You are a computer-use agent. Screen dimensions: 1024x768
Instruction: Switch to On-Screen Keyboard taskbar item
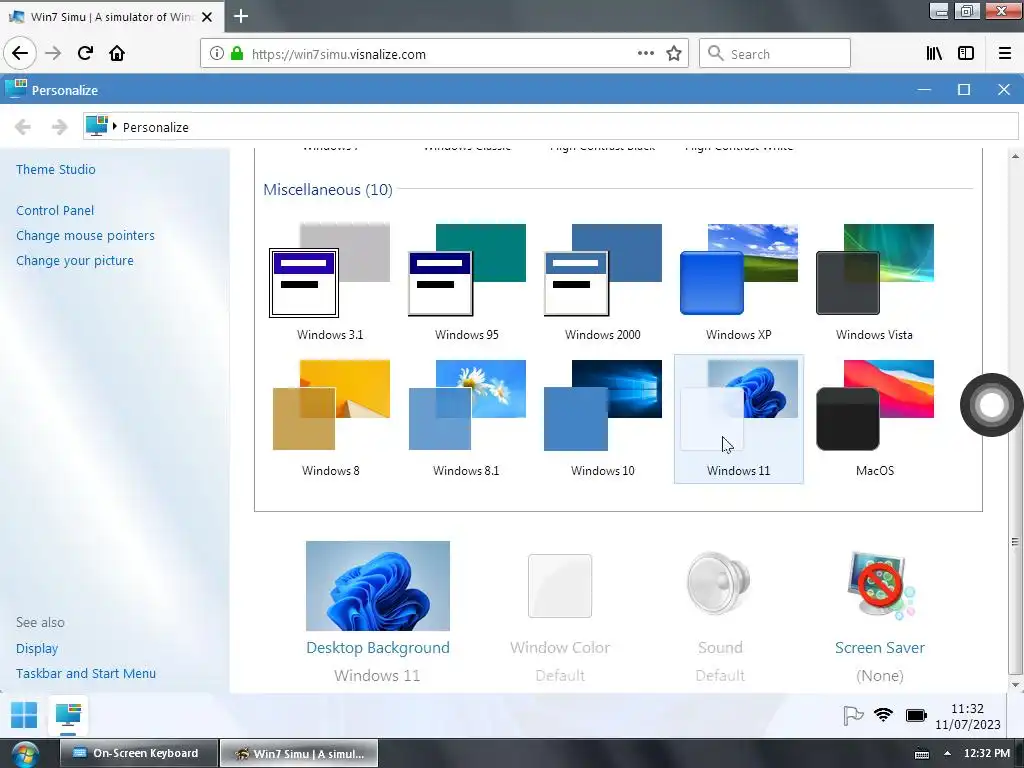(138, 753)
